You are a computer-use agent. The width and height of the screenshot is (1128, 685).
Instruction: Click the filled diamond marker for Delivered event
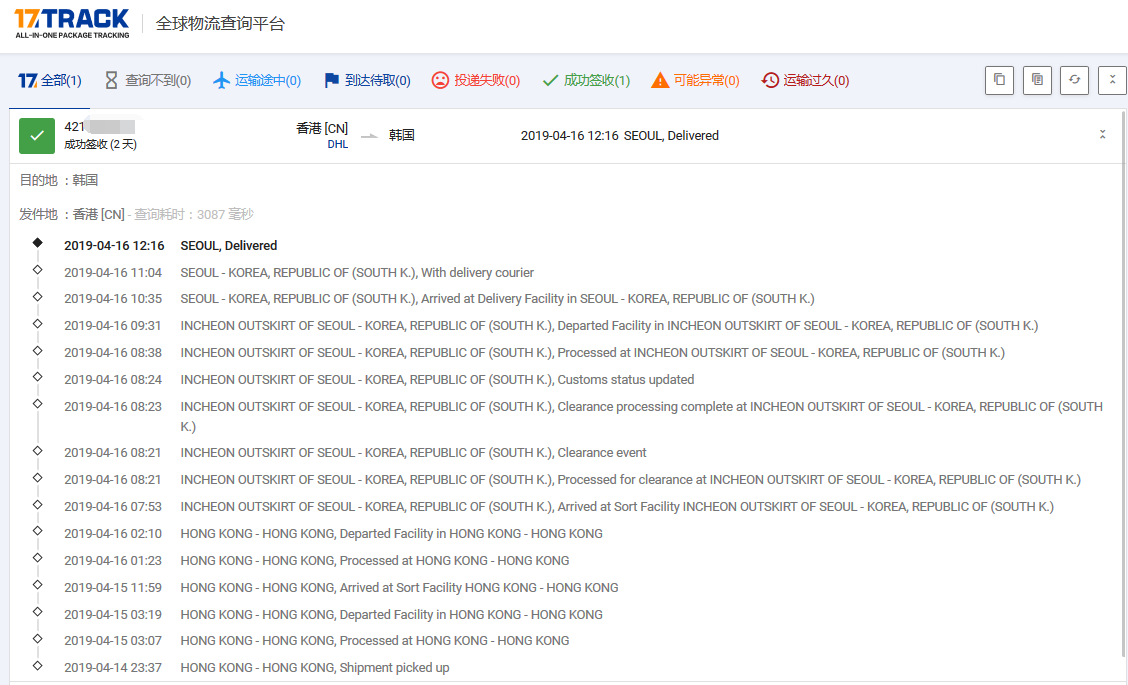(37, 243)
